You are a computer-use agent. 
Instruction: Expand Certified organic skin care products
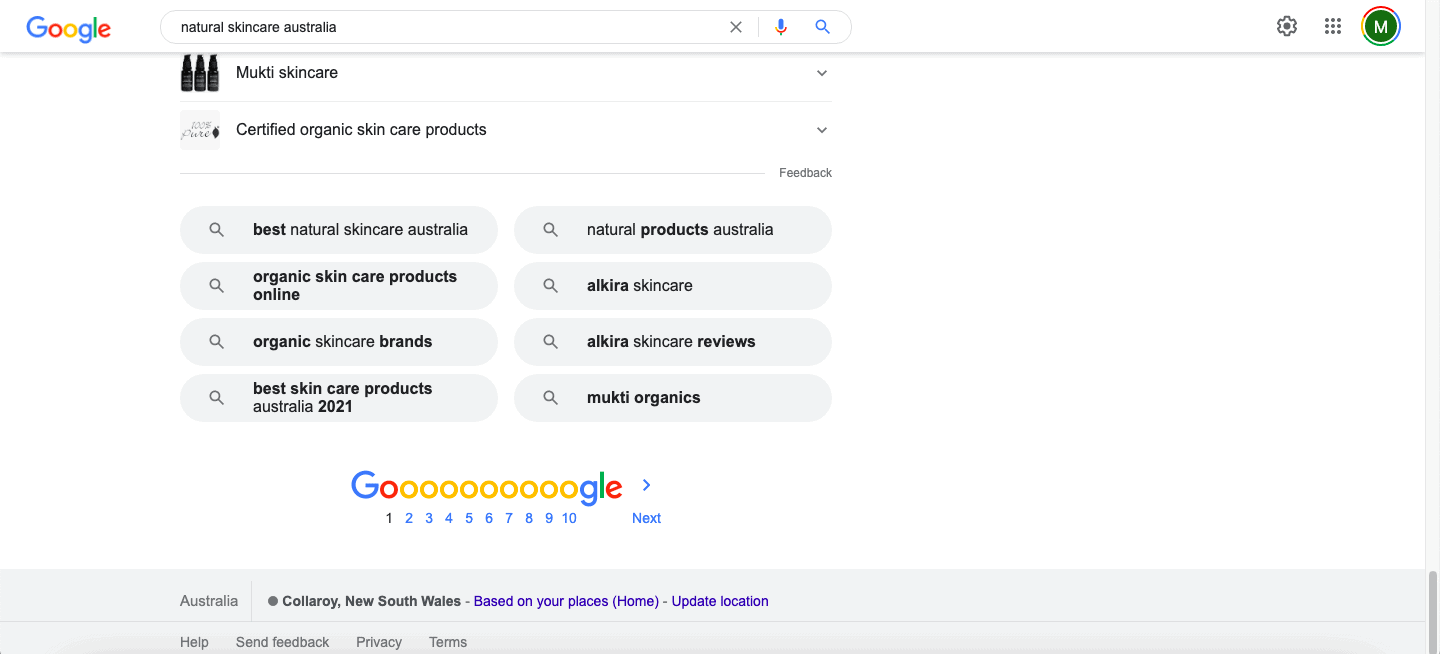[822, 130]
